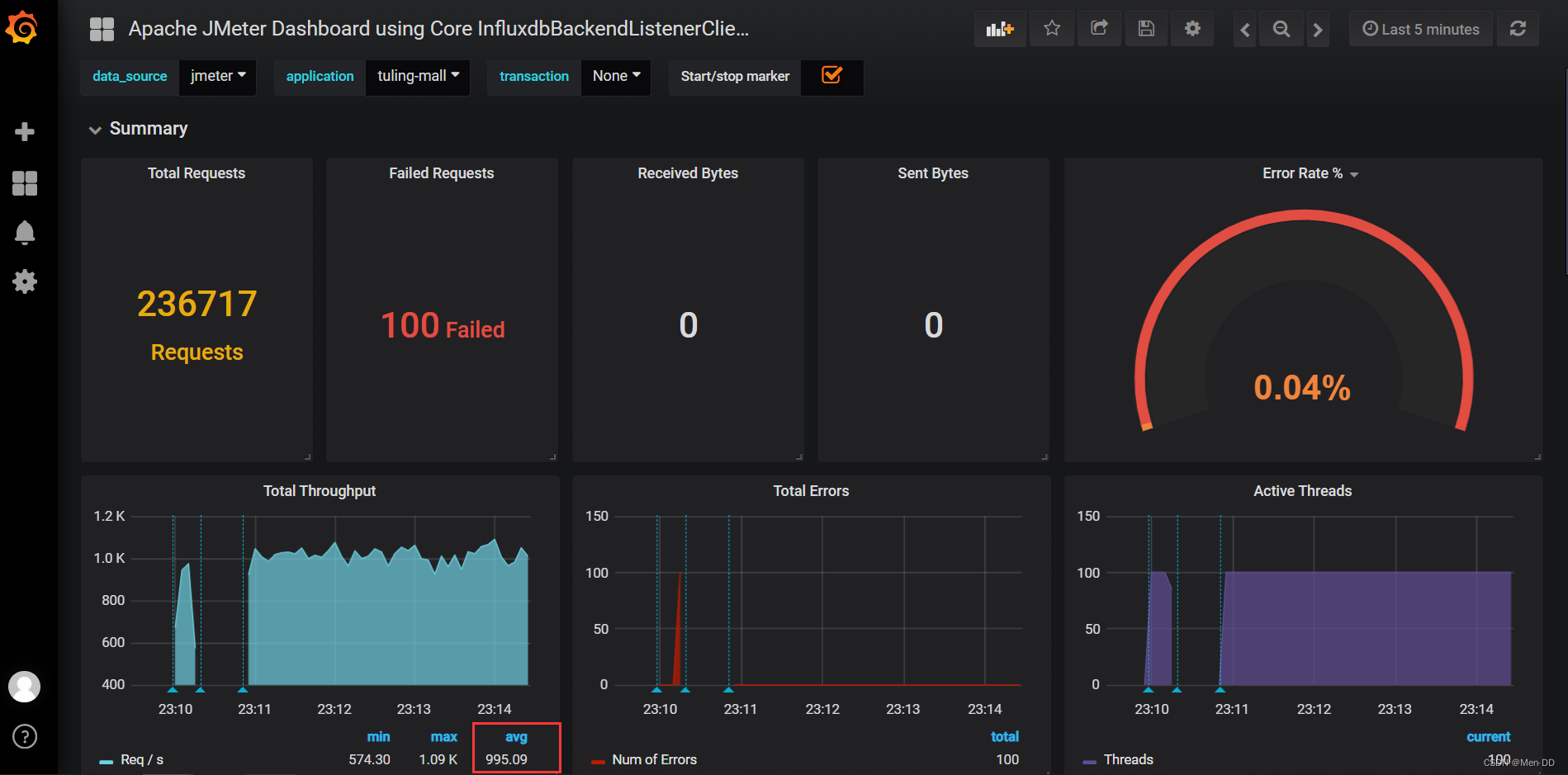Shift time range forward arrow
1568x775 pixels.
pos(1318,30)
